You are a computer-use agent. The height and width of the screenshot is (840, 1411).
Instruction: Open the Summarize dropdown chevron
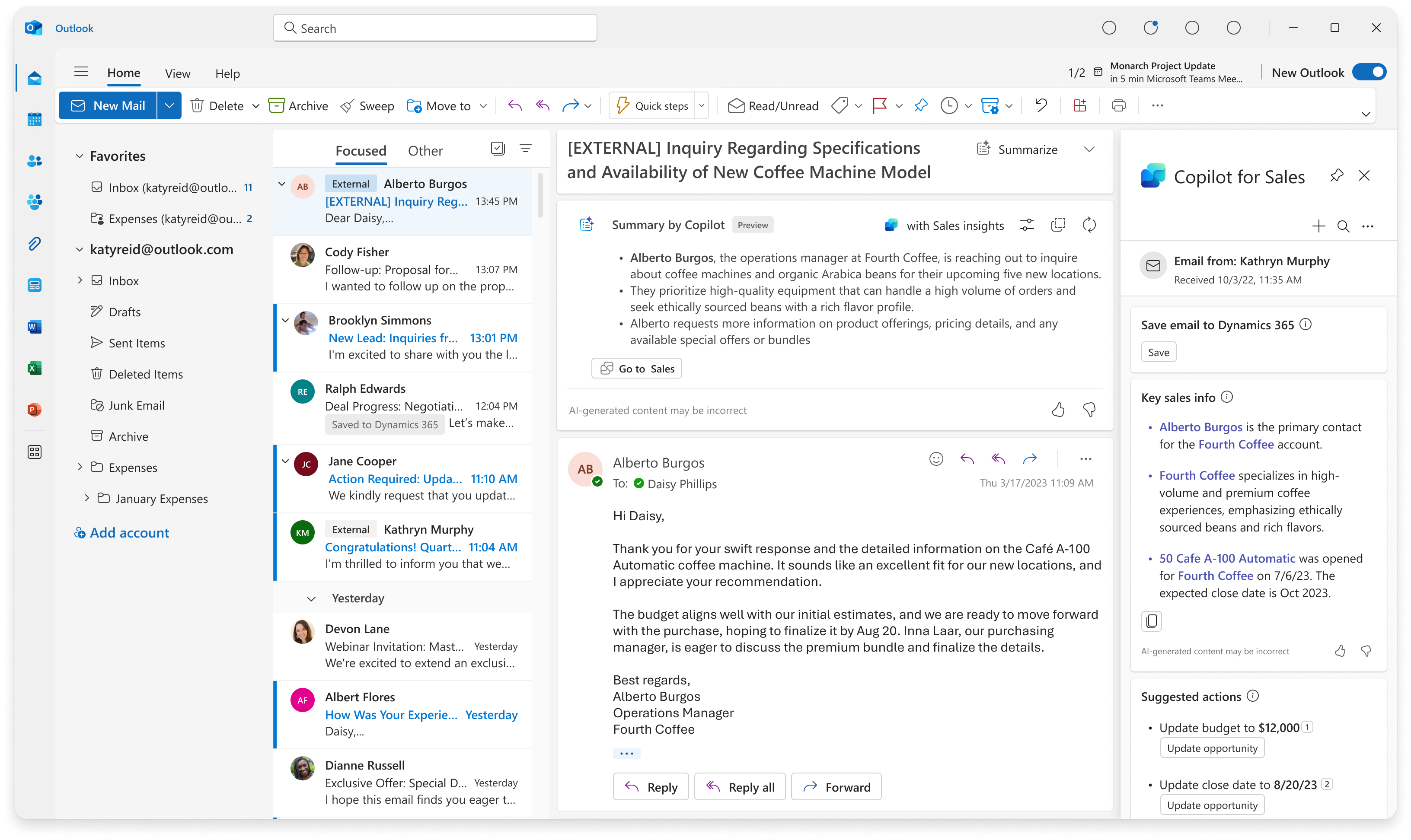coord(1089,150)
